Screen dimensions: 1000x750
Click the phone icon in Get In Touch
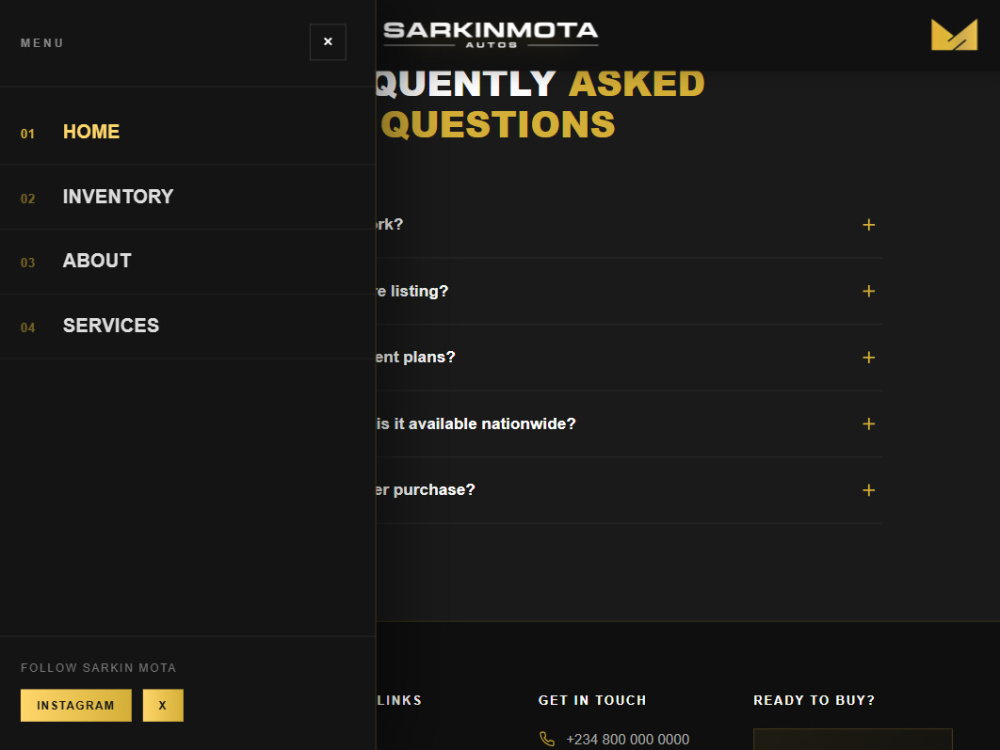tap(547, 739)
